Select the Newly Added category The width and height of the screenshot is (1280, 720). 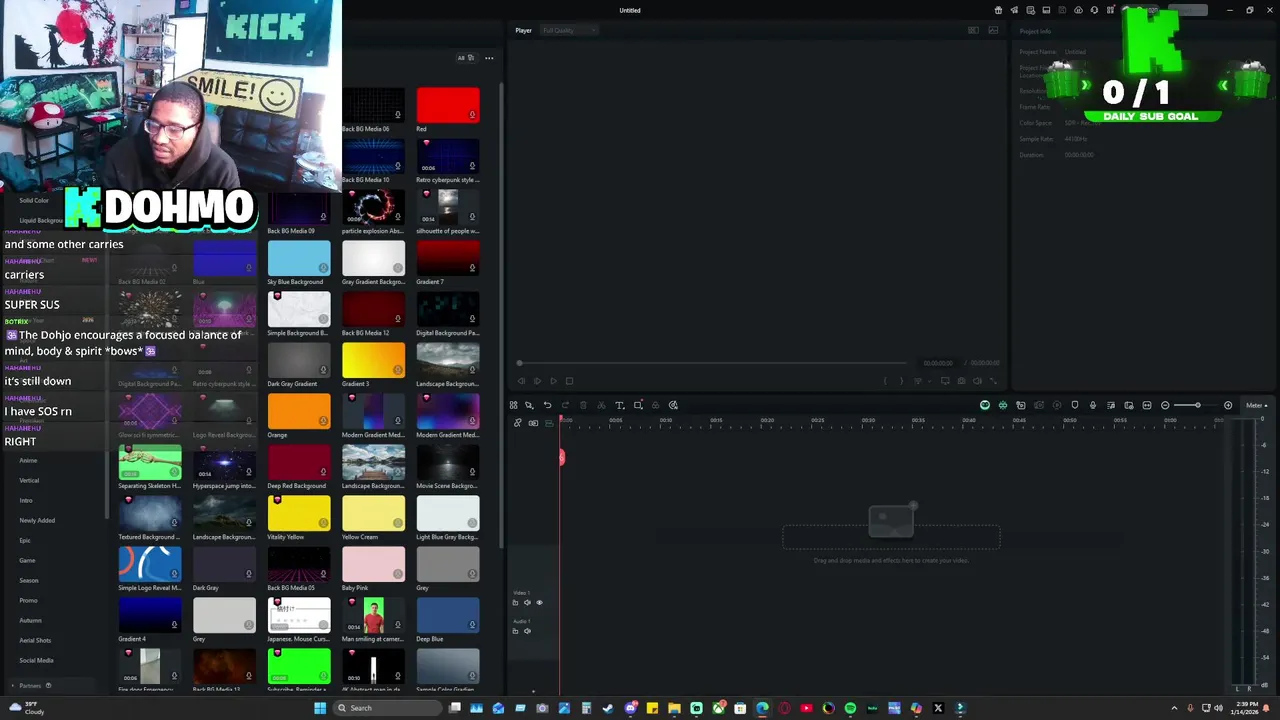coord(37,520)
